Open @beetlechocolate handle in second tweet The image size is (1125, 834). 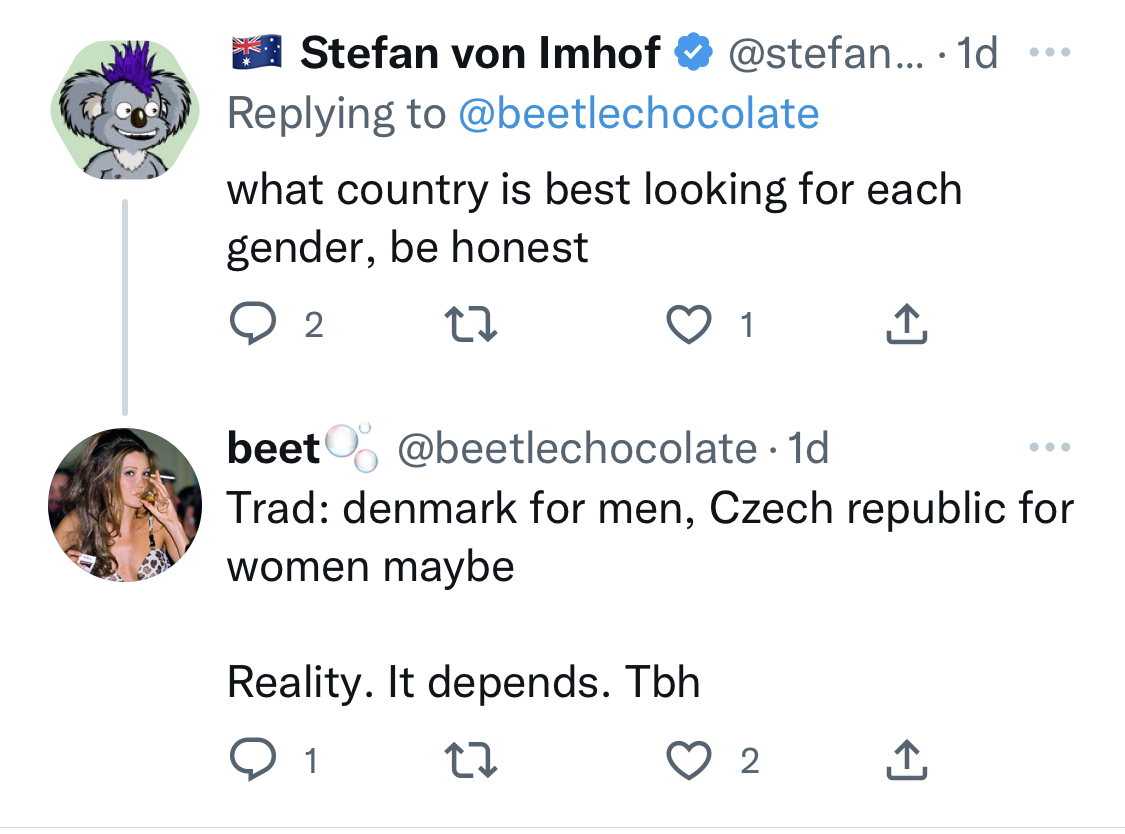pyautogui.click(x=578, y=449)
